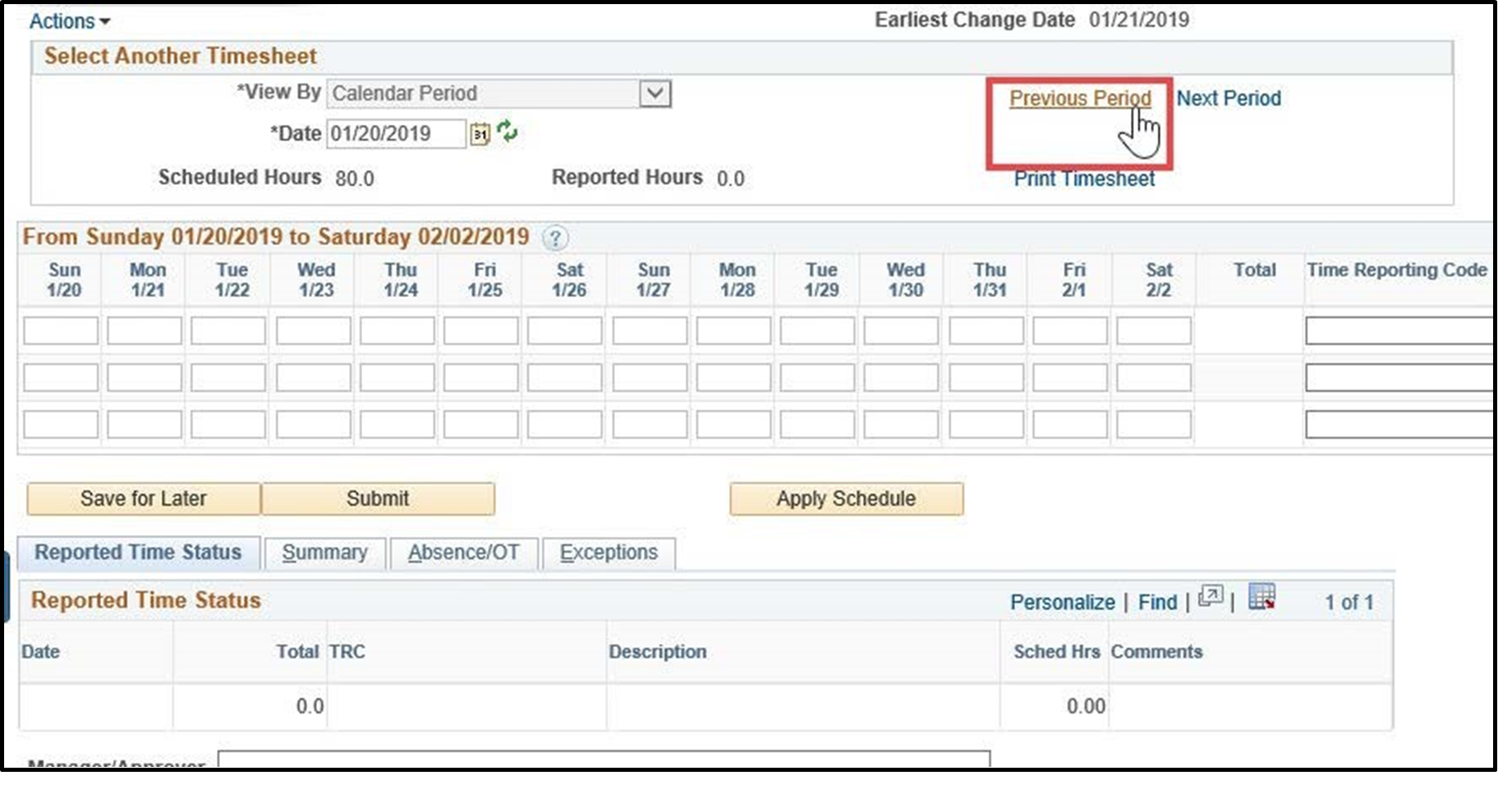Open the Absence/OT tab
This screenshot has width=1512, height=794.
point(464,553)
